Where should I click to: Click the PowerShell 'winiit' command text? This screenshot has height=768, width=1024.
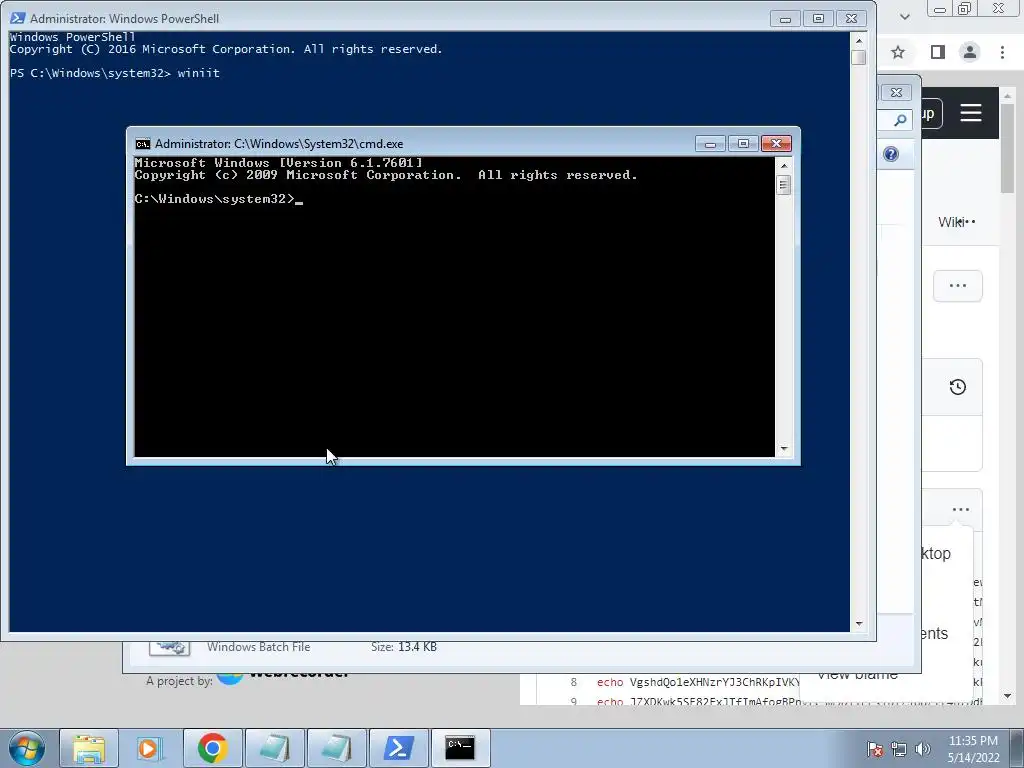pos(199,73)
